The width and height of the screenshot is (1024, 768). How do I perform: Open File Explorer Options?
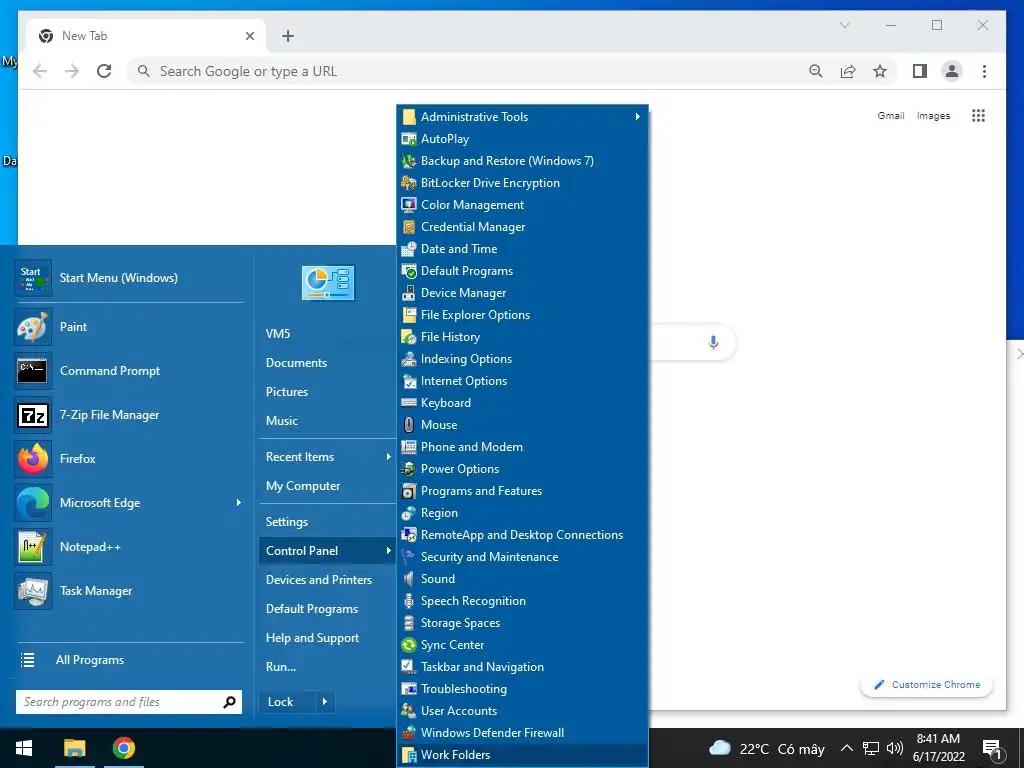[x=522, y=315]
